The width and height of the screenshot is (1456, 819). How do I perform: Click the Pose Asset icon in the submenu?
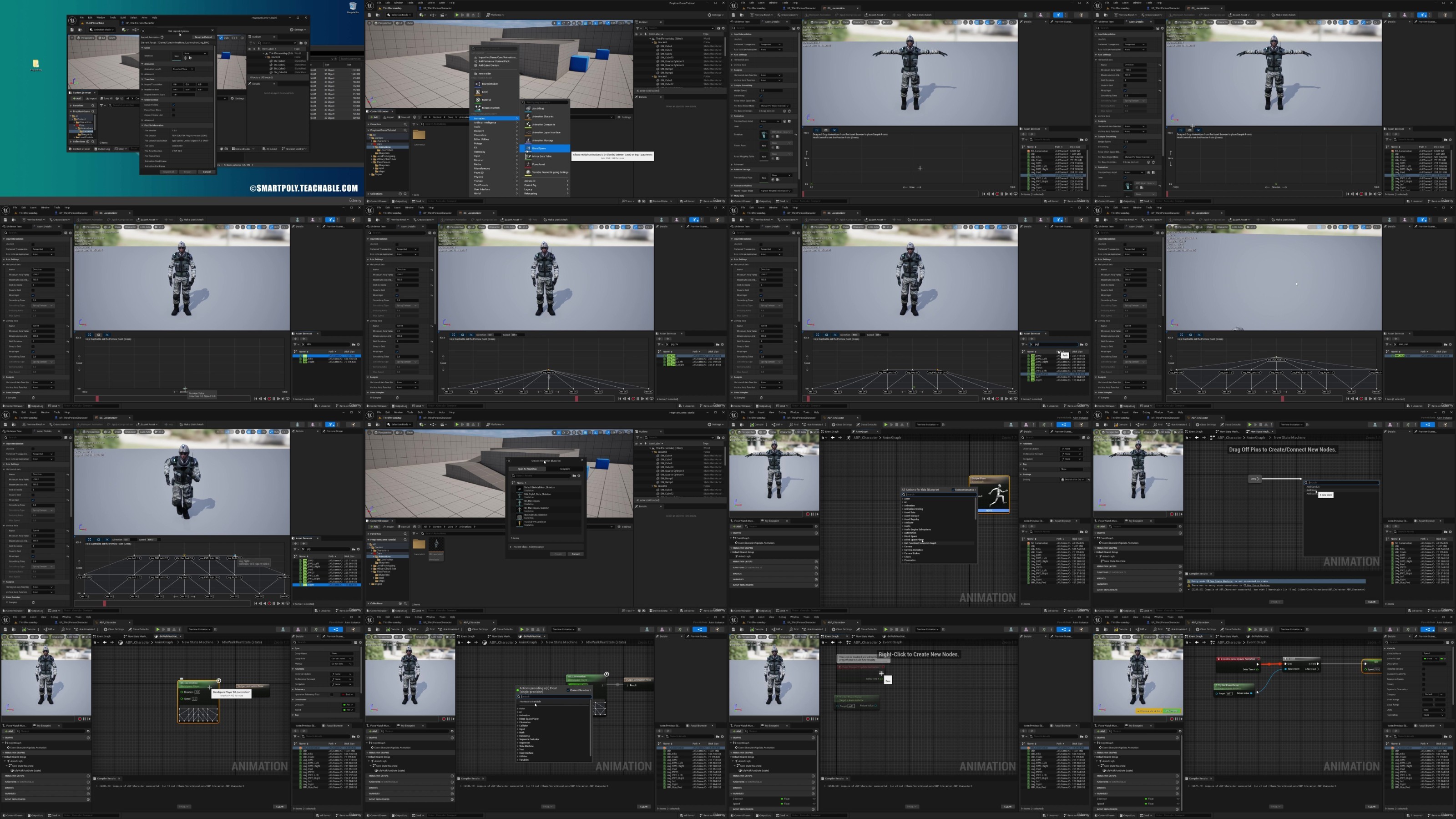pyautogui.click(x=528, y=164)
